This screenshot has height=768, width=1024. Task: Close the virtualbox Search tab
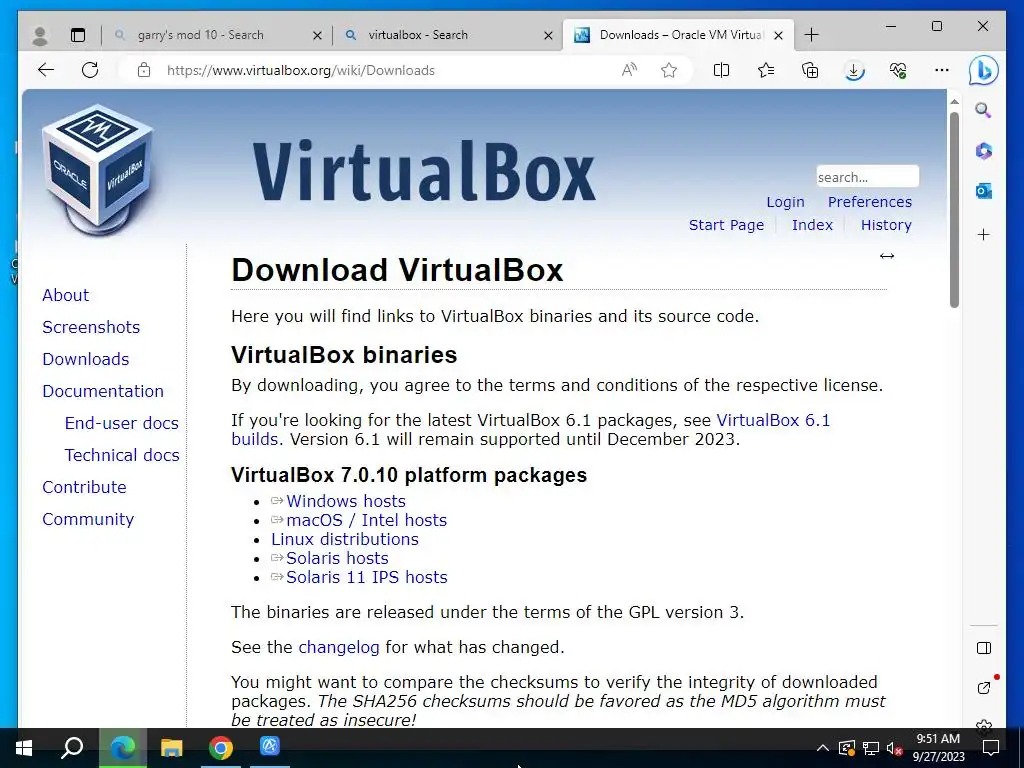point(549,35)
